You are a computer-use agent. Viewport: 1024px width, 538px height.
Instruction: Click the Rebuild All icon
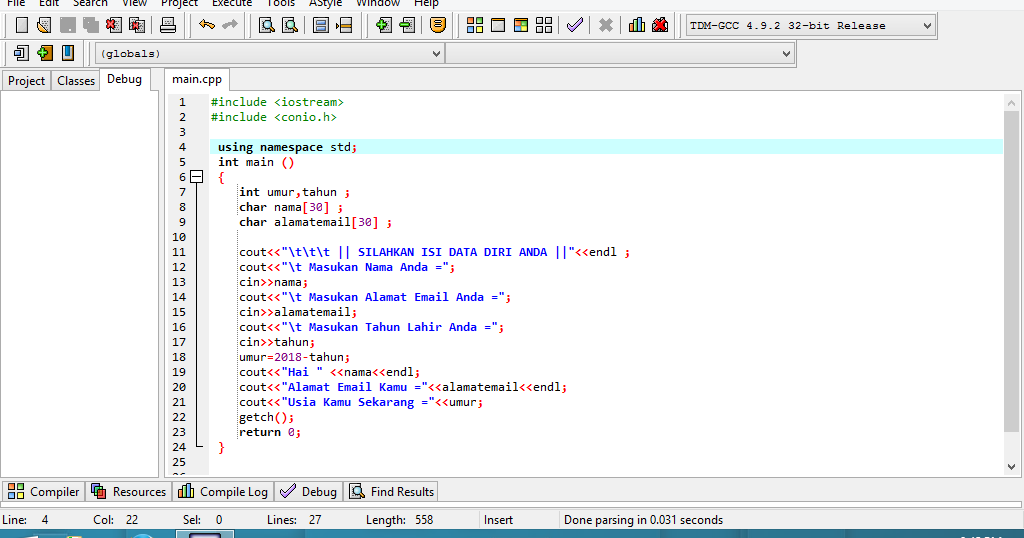[543, 25]
